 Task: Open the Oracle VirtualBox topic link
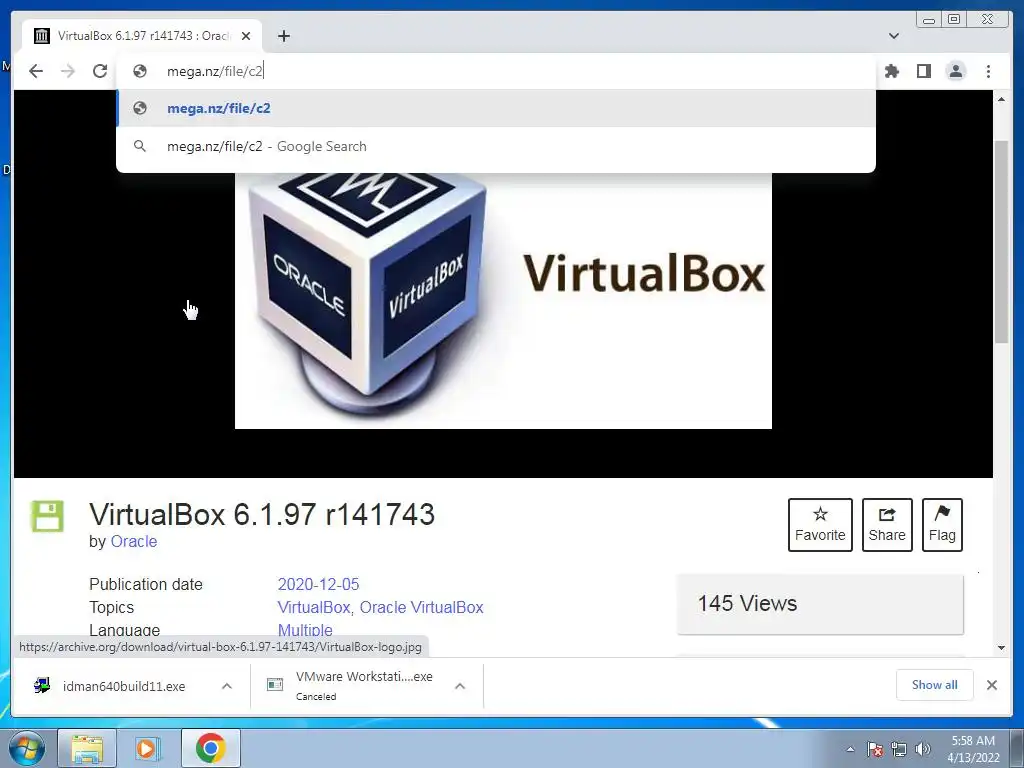[421, 607]
